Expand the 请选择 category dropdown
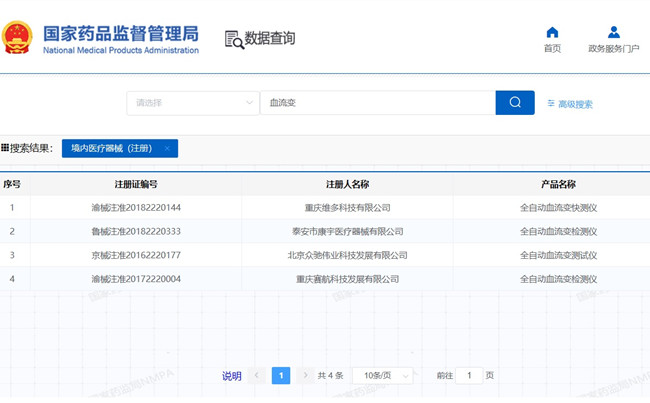650x403 pixels. click(193, 103)
